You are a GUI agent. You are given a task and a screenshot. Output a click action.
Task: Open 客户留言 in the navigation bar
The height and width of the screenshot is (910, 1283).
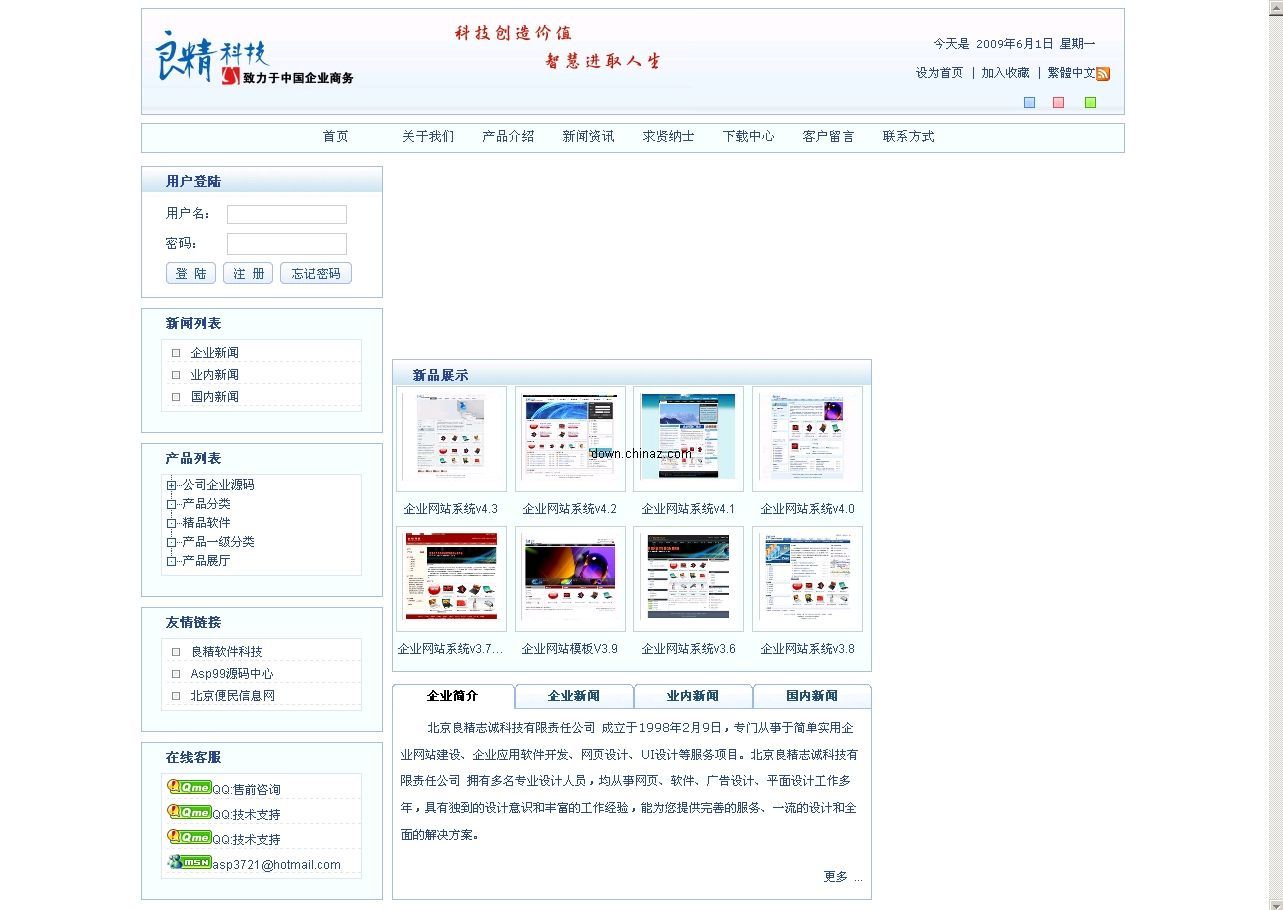coord(828,137)
